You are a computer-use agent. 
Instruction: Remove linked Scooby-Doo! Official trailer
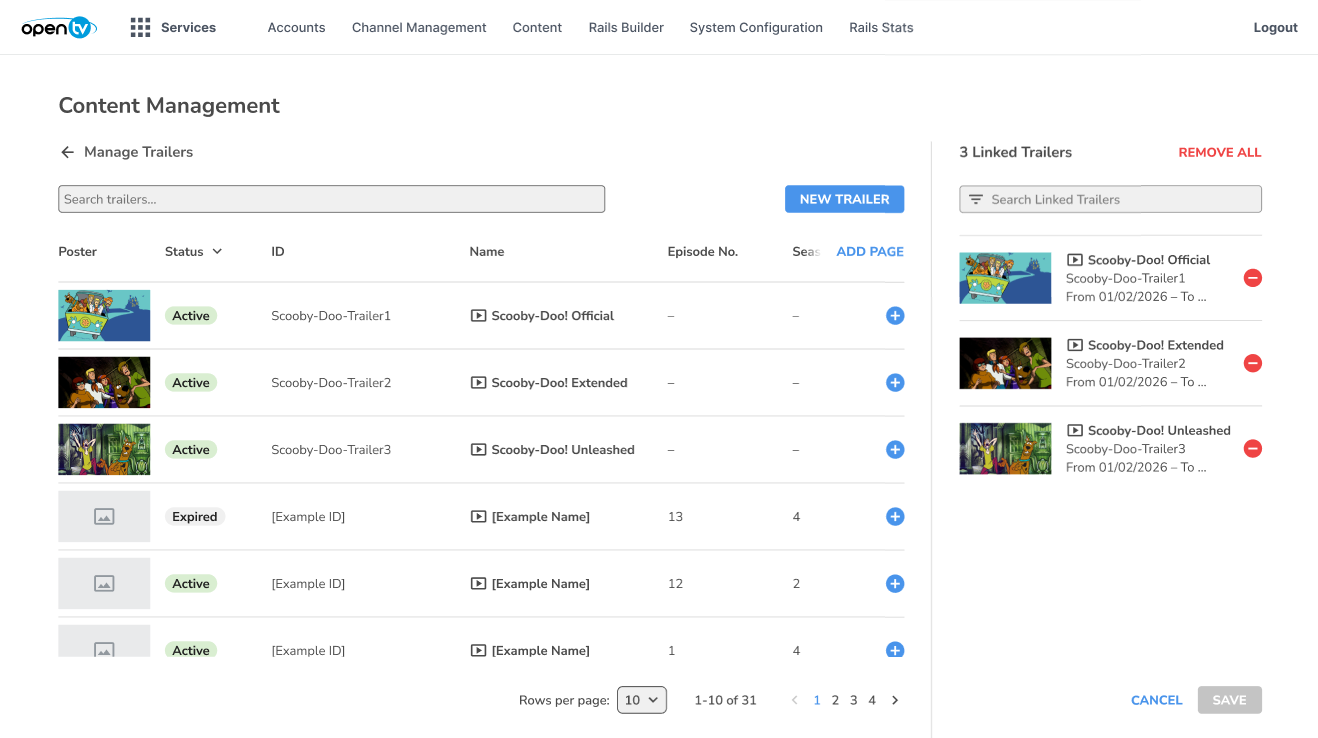click(x=1252, y=278)
